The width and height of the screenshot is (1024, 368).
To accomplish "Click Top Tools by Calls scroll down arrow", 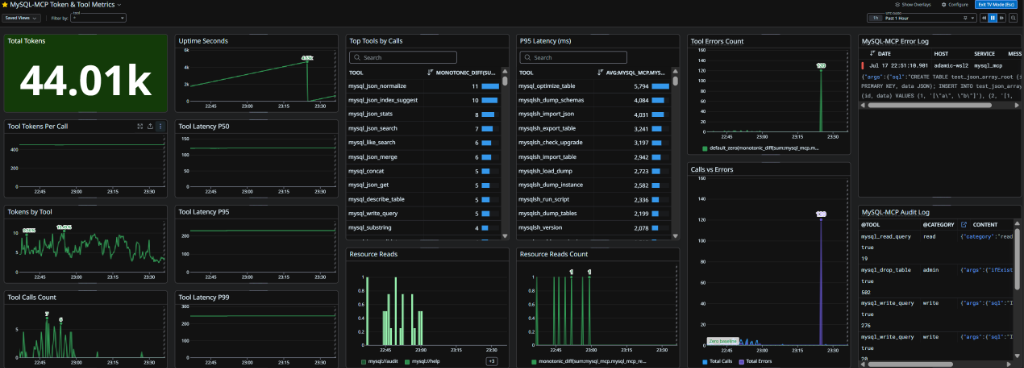I will [x=504, y=236].
